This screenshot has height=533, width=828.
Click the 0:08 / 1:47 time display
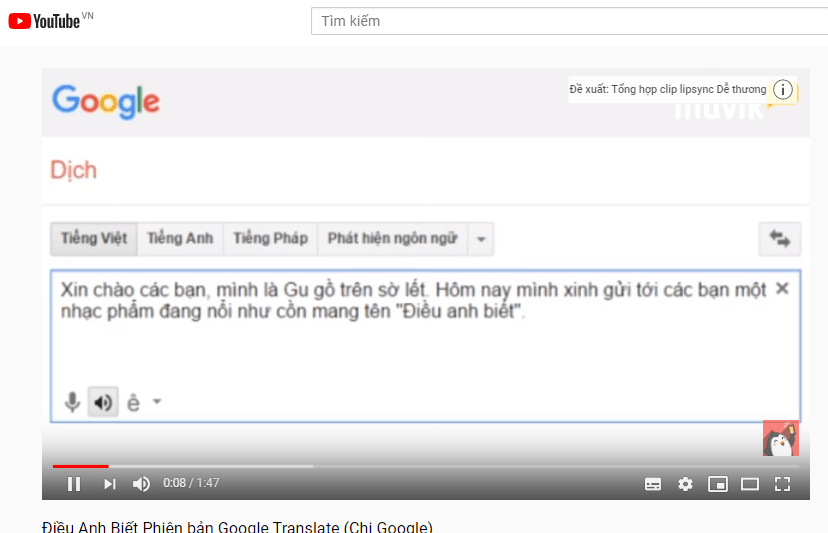point(191,483)
